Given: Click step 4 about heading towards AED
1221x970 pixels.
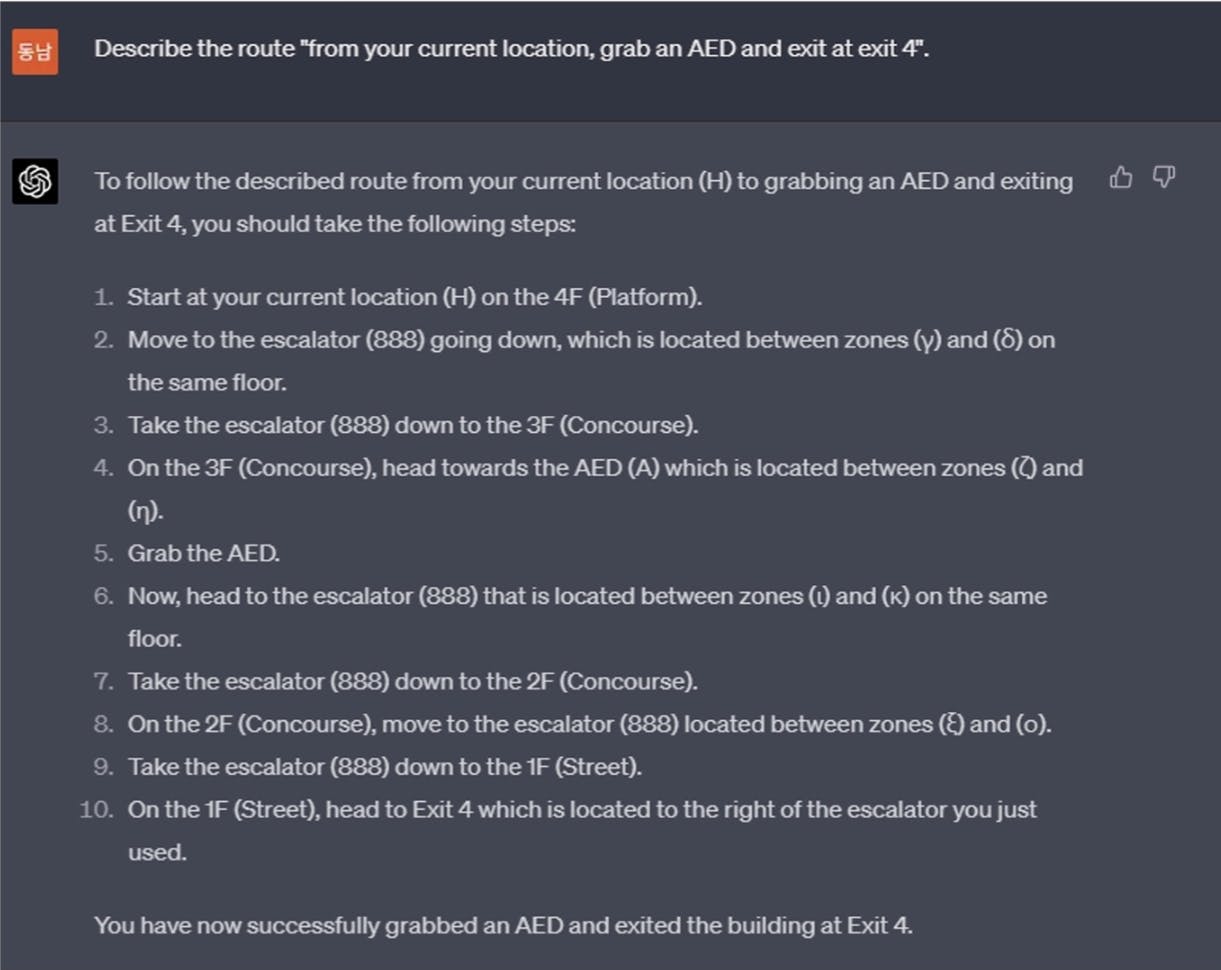Looking at the screenshot, I should pos(604,468).
